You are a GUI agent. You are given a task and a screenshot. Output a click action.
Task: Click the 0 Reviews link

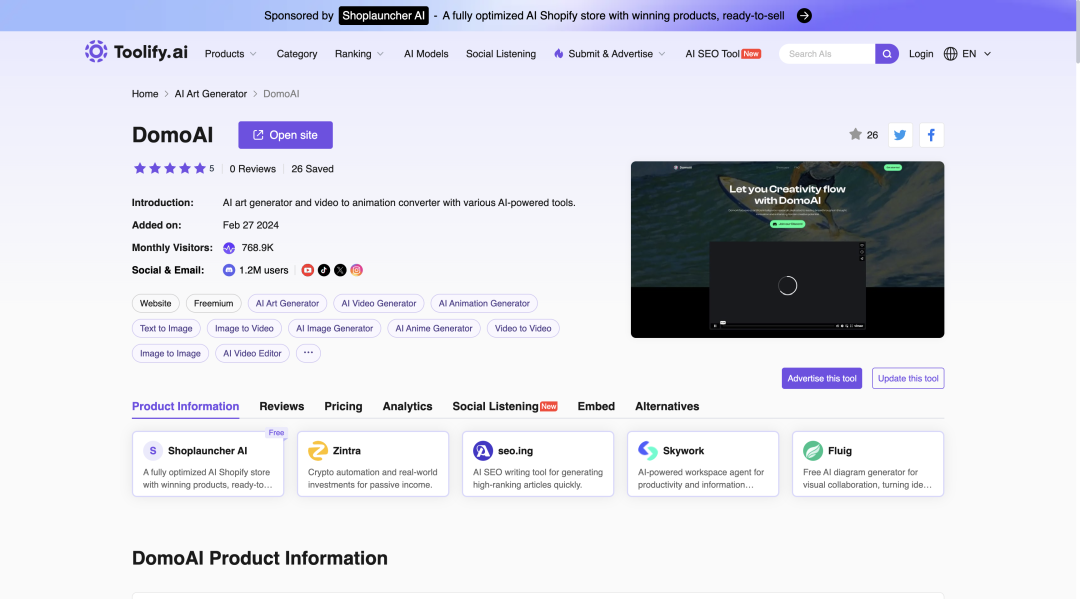tap(252, 169)
